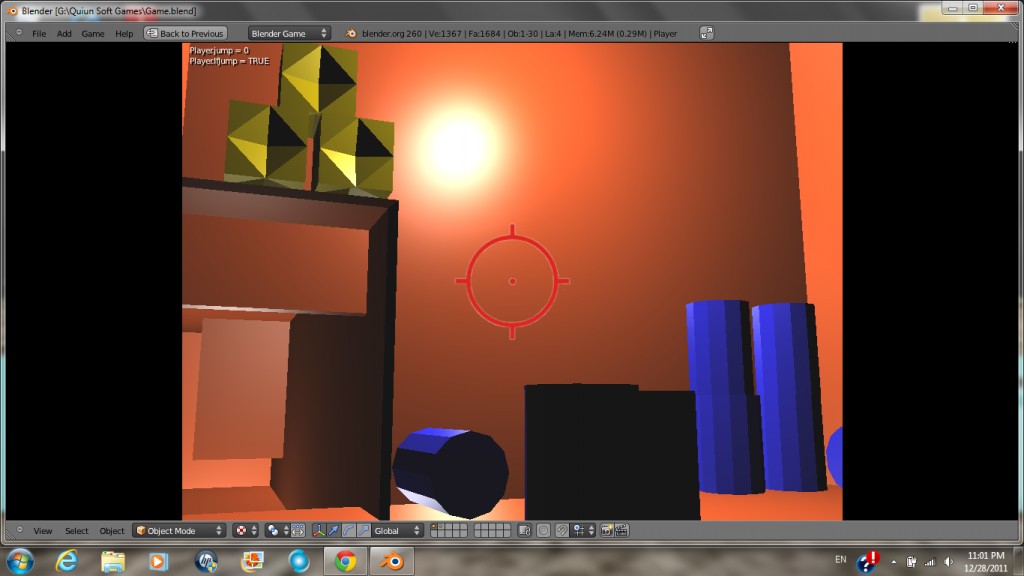Select the translate manipulator arrow icon
The height and width of the screenshot is (576, 1024).
[332, 530]
